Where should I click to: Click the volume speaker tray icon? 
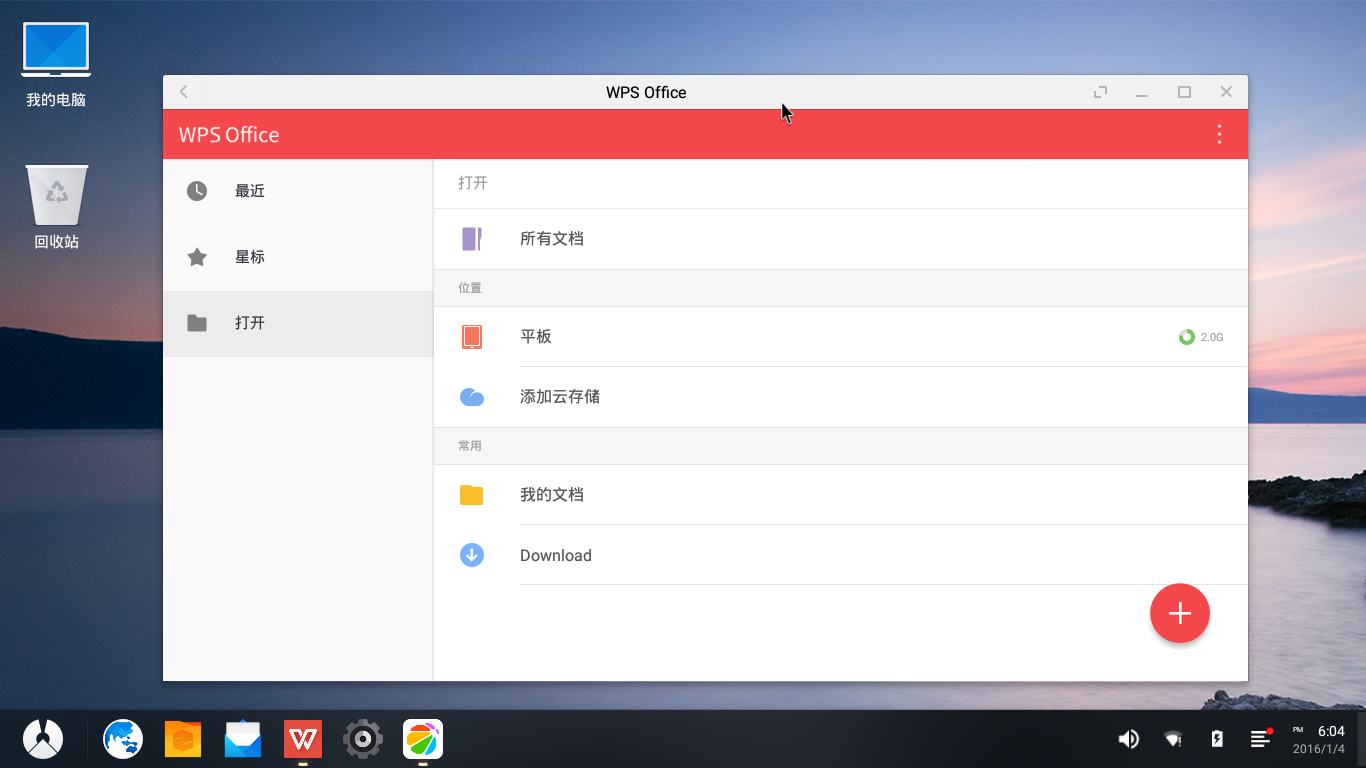pos(1128,739)
